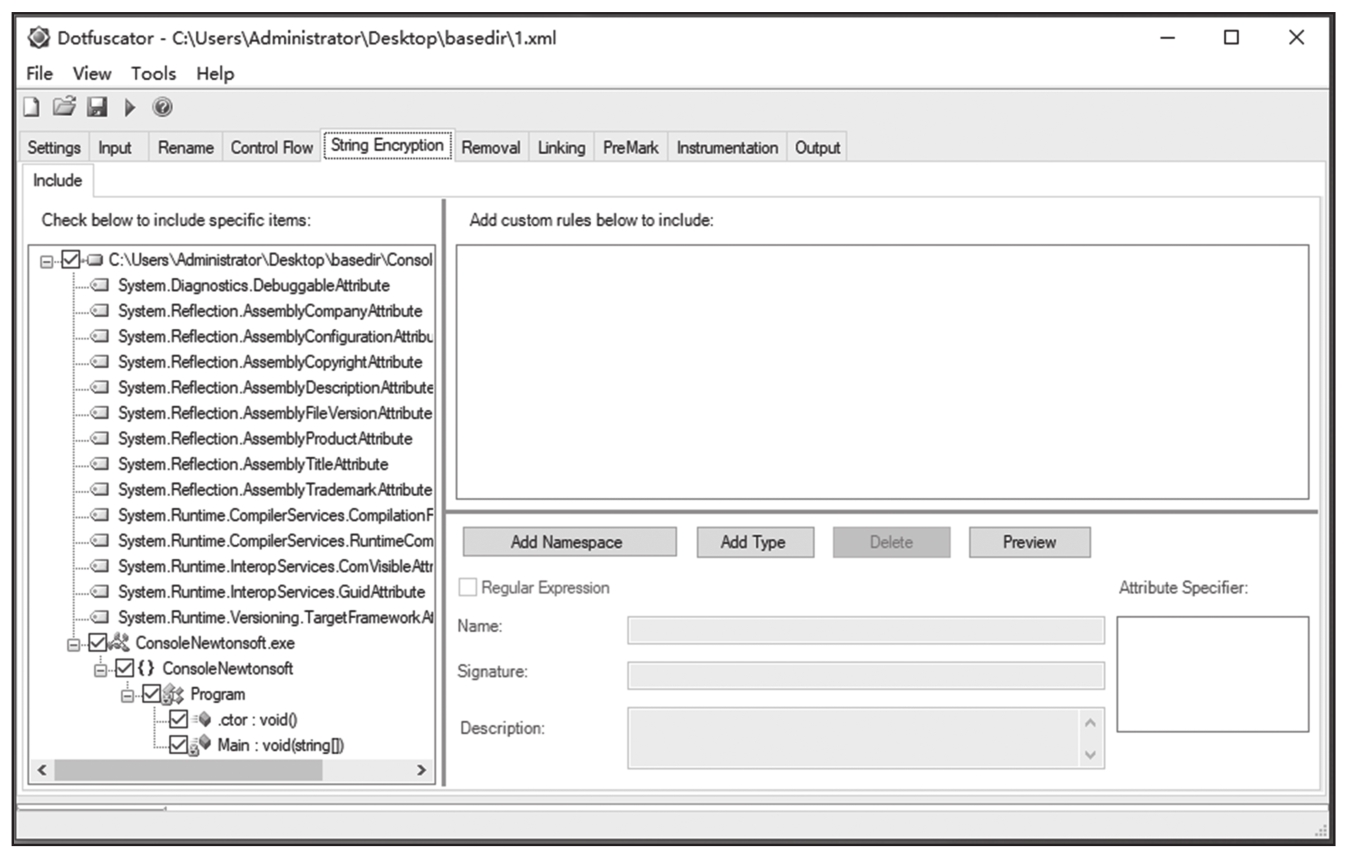
Task: Click the Attribute Specifier list box
Action: pos(1213,674)
